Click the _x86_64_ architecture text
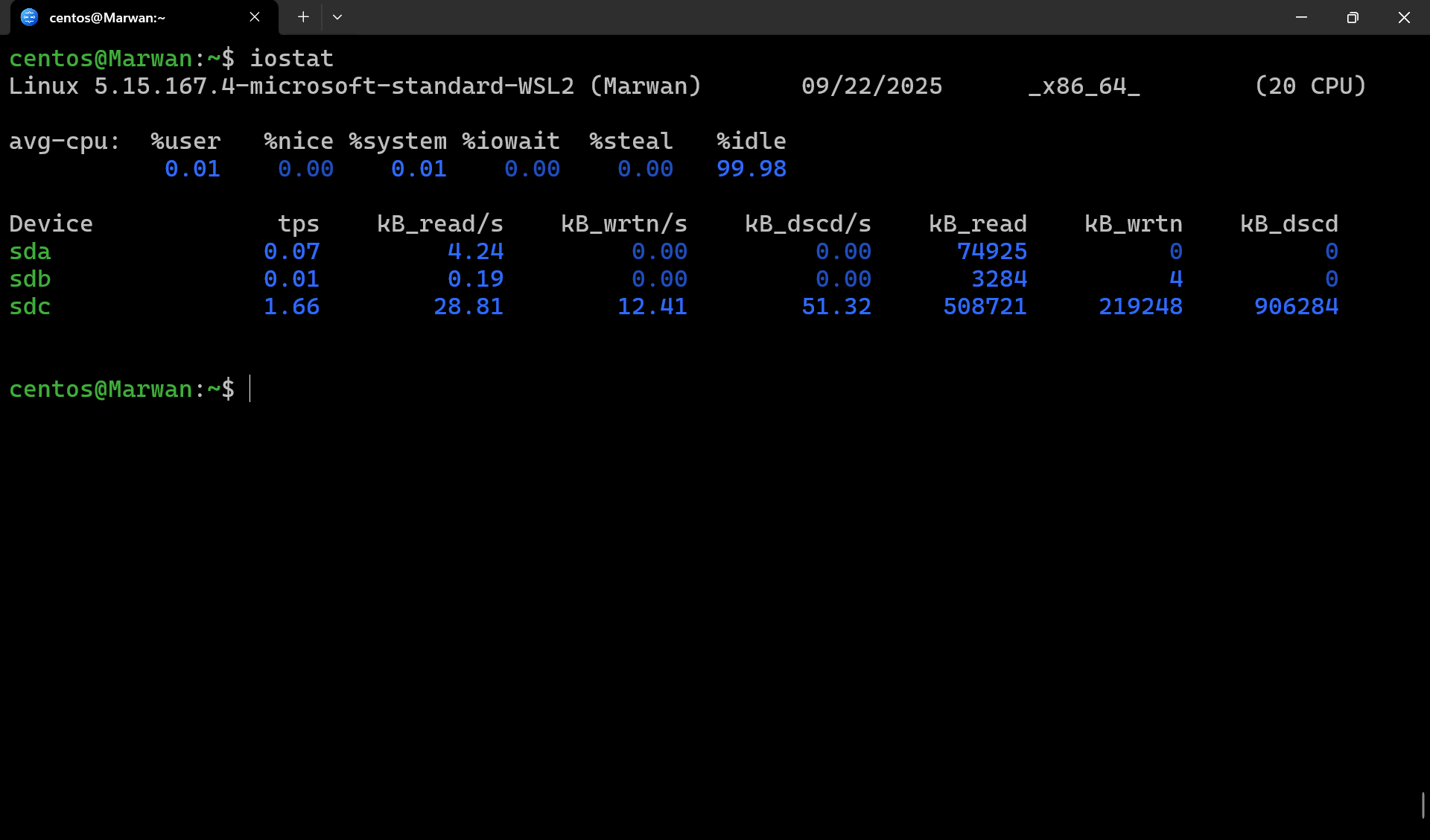 pyautogui.click(x=1084, y=86)
